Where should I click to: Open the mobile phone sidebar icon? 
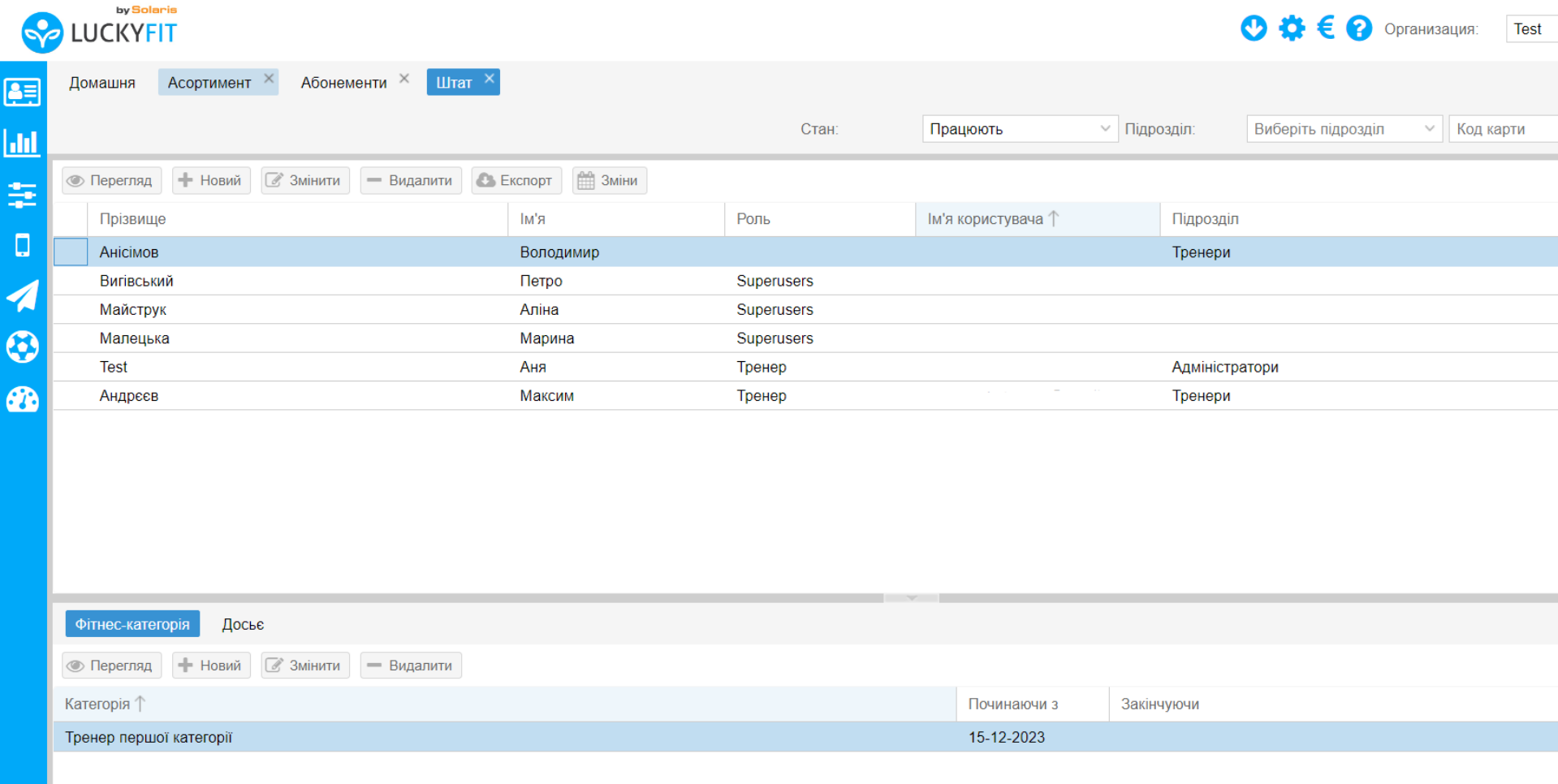(22, 245)
